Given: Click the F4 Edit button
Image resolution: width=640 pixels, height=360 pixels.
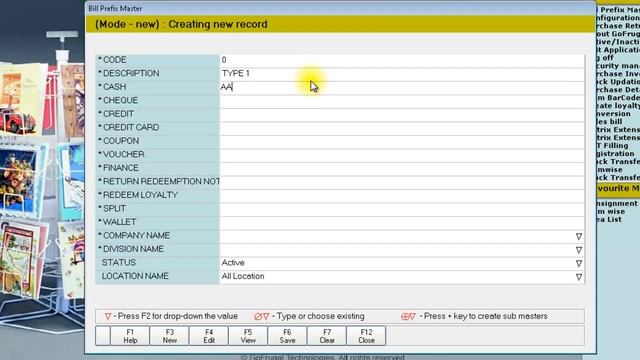Looking at the screenshot, I should click(209, 336).
